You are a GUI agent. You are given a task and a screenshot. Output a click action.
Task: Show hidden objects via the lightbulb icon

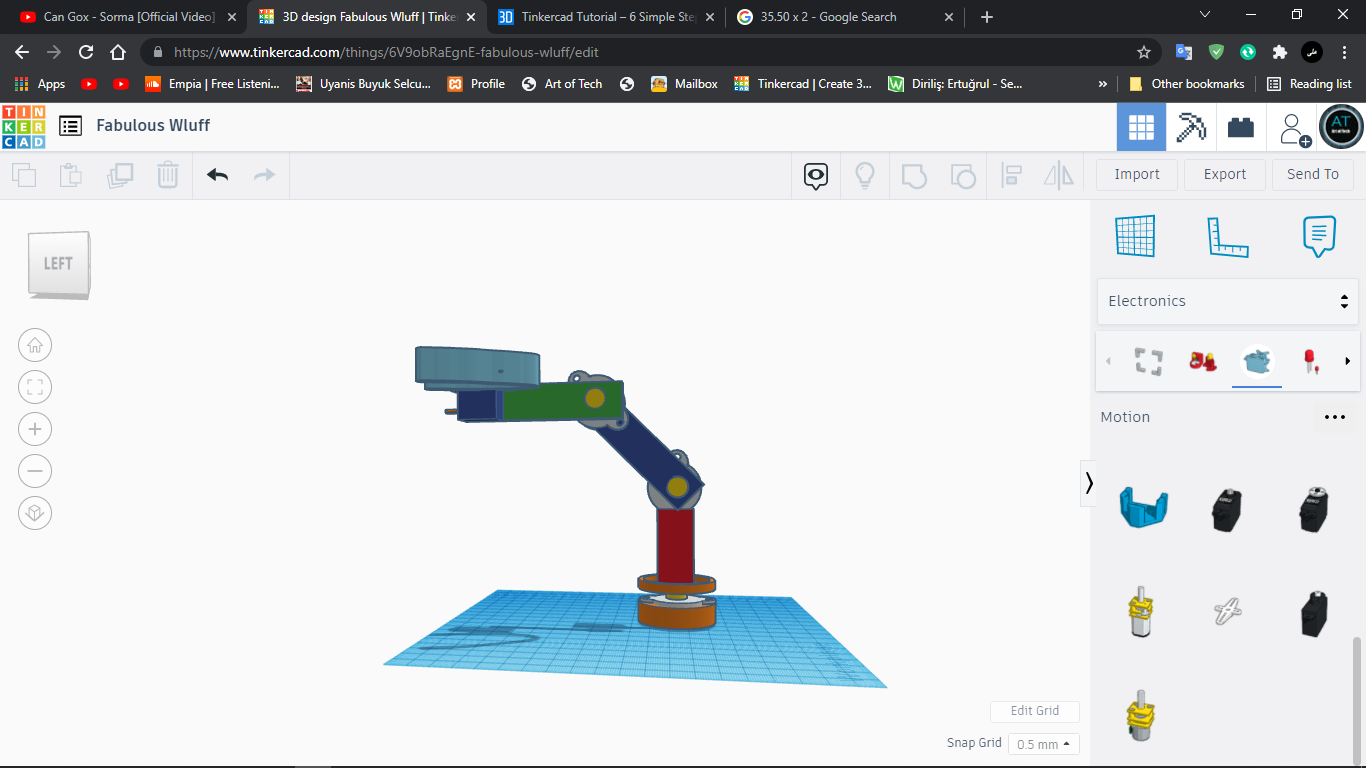pyautogui.click(x=864, y=175)
